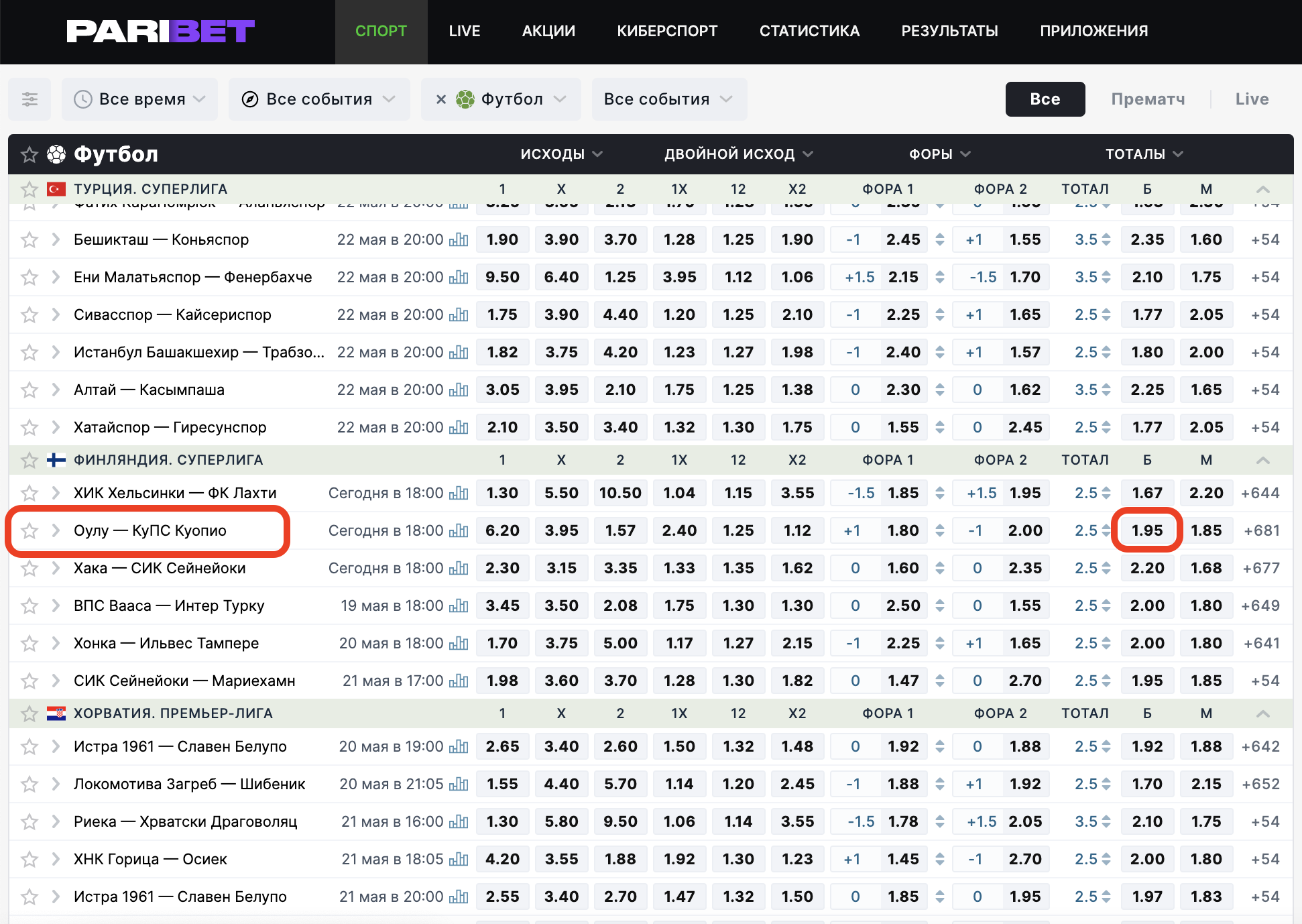Change ФОРА 1 handicap stepper for Бешикташ — Коньяспор
This screenshot has width=1302, height=924.
click(x=939, y=239)
